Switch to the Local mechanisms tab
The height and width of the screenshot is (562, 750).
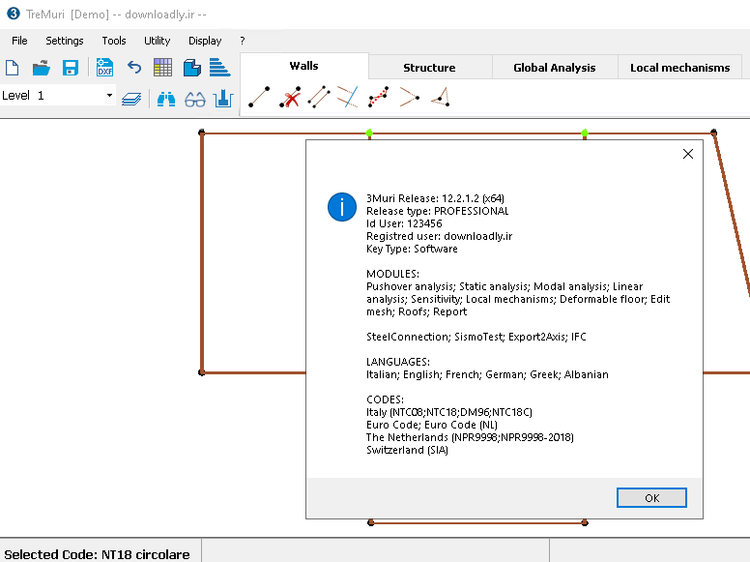click(680, 67)
